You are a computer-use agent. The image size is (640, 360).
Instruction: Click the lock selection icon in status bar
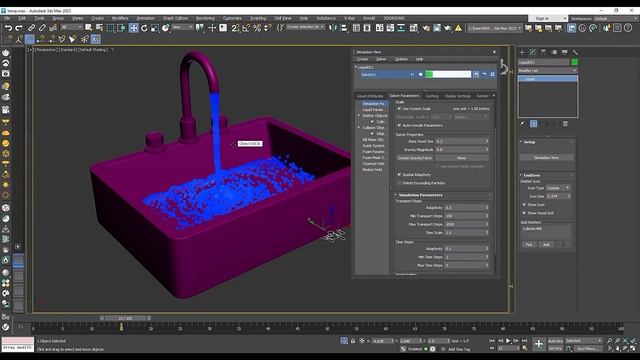353,341
